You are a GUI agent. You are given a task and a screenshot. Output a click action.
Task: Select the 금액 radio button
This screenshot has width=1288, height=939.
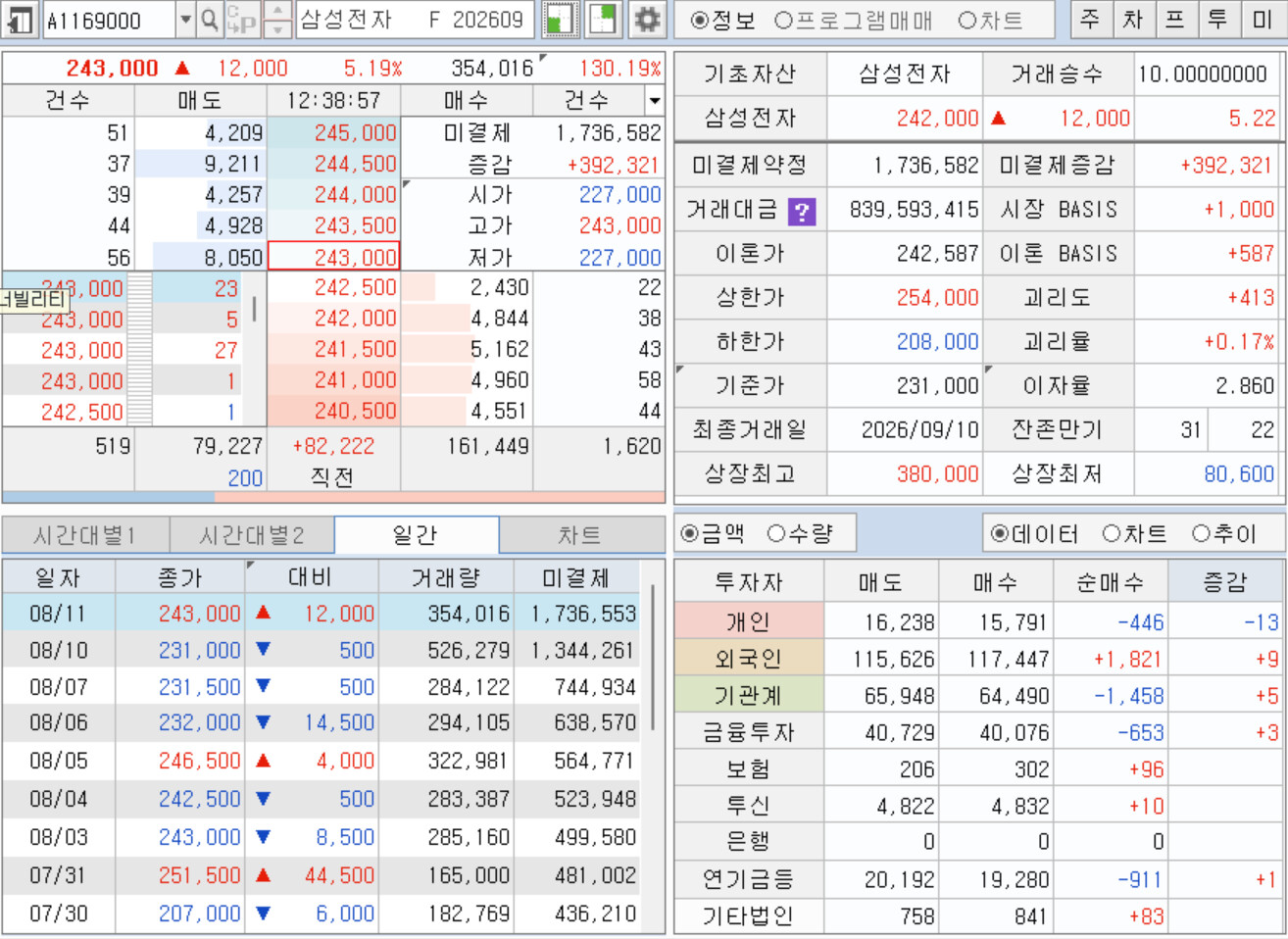pyautogui.click(x=690, y=533)
